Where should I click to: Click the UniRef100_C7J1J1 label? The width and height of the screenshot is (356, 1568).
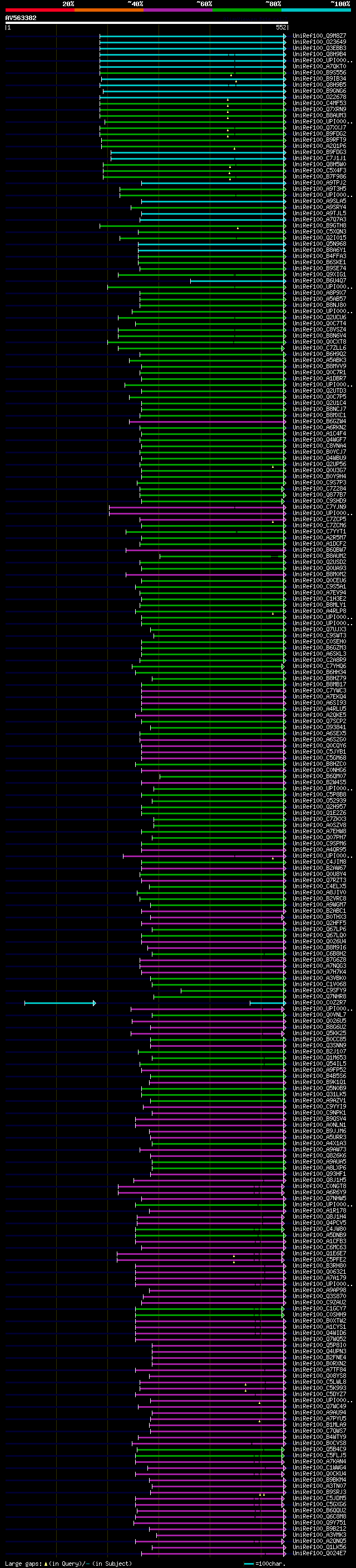tap(319, 159)
